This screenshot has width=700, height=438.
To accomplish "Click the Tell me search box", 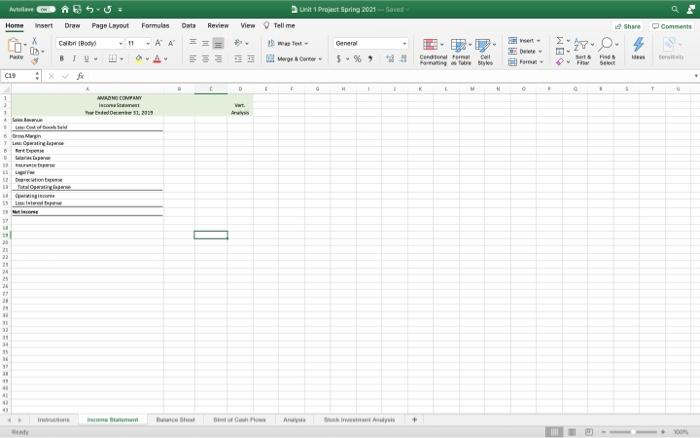I will pos(279,25).
